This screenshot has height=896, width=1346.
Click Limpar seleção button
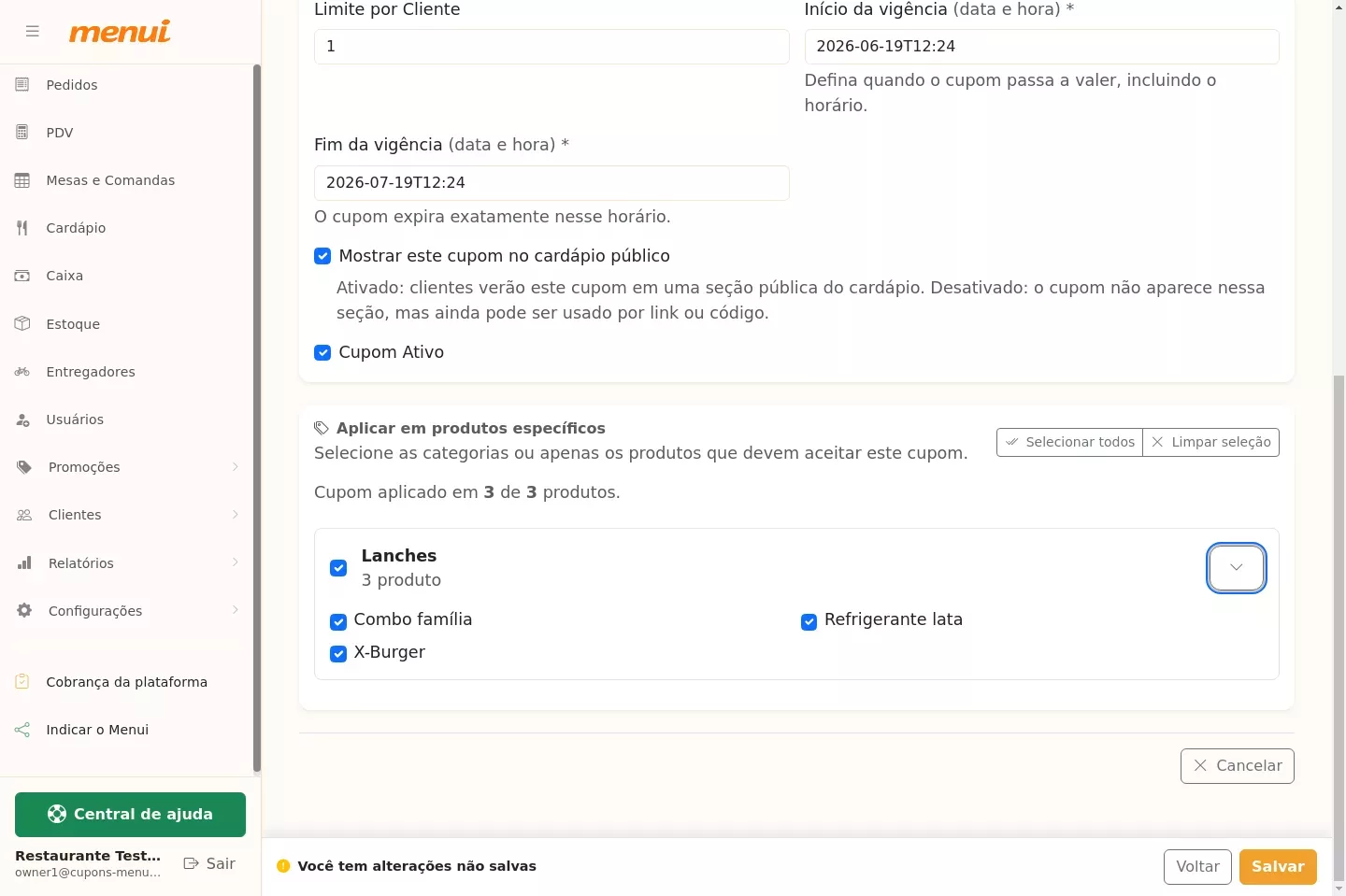tap(1211, 442)
